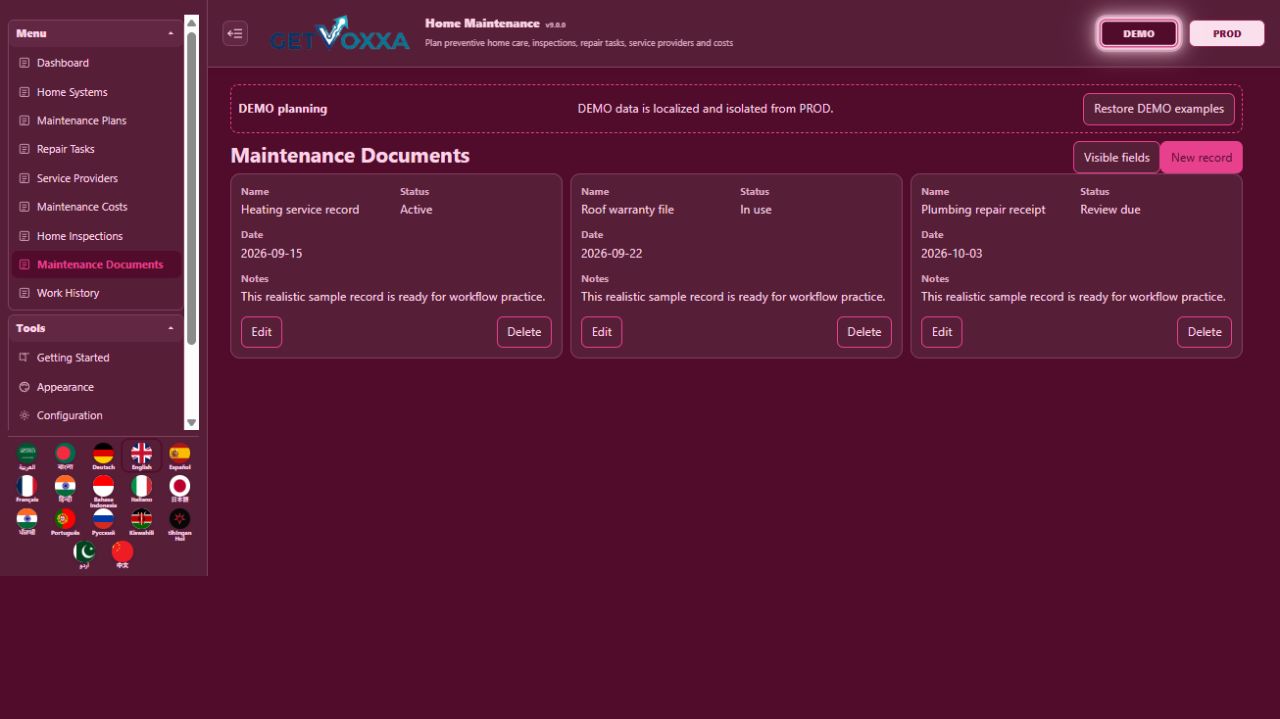This screenshot has height=719, width=1280.
Task: Collapse the Menu section
Action: 170,33
